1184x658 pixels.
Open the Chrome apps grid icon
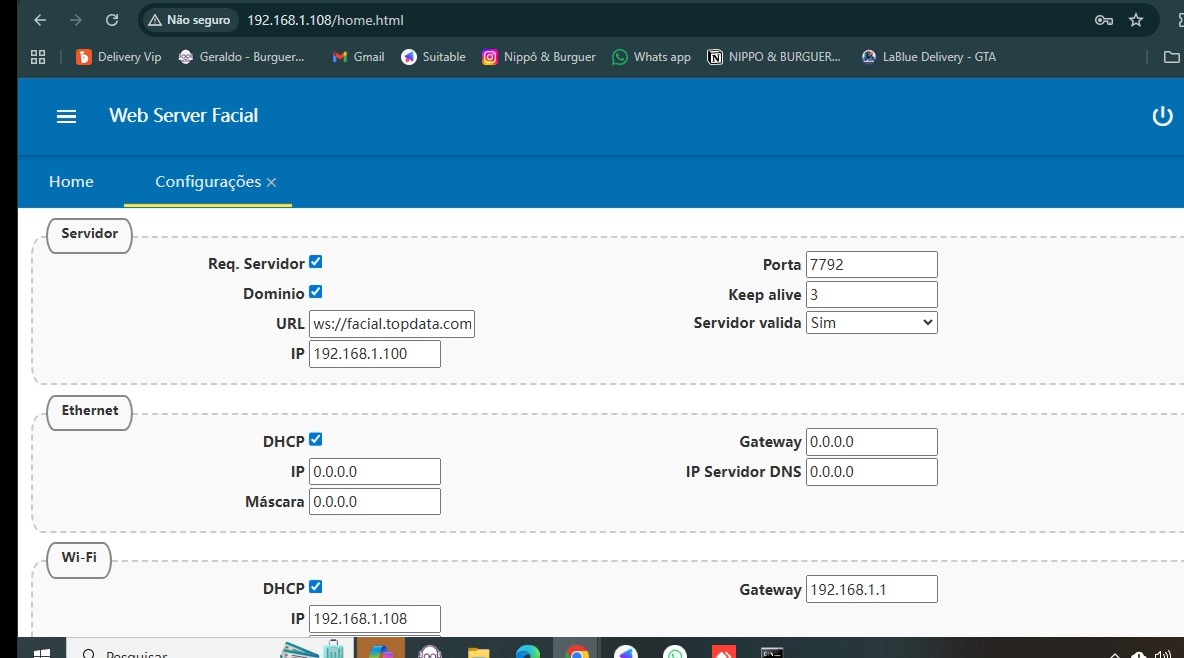pyautogui.click(x=38, y=57)
